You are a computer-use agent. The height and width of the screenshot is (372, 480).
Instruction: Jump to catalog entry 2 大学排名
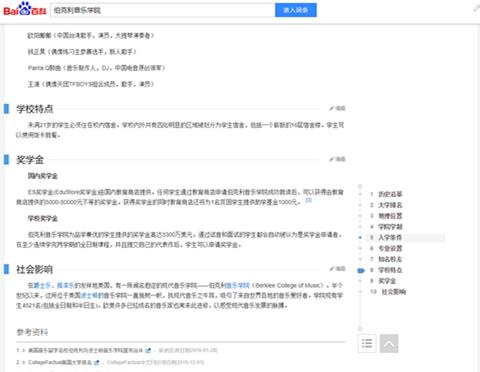point(390,205)
